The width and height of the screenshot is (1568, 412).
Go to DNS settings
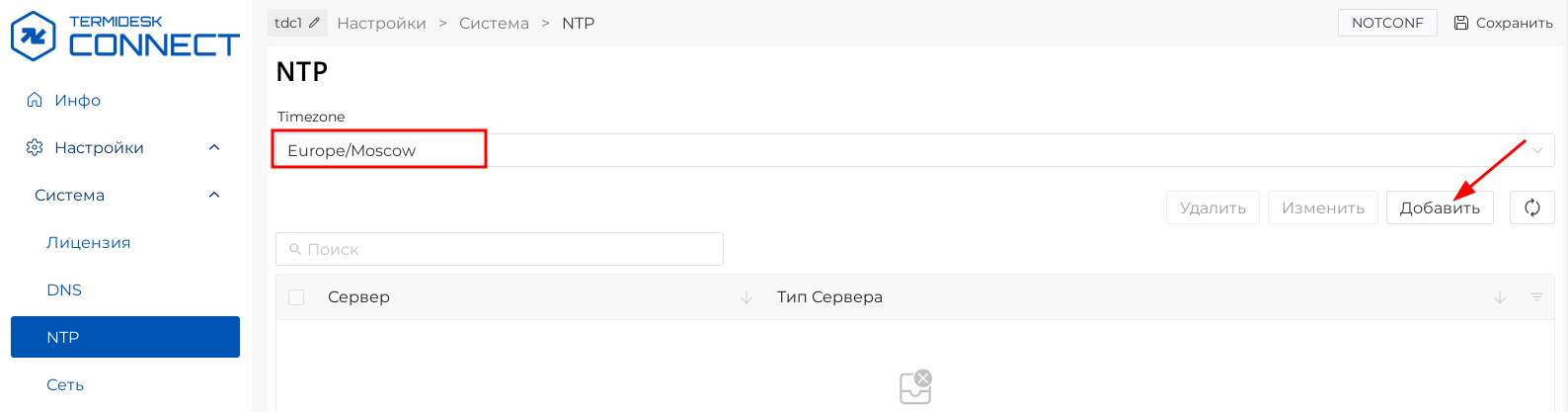point(64,290)
